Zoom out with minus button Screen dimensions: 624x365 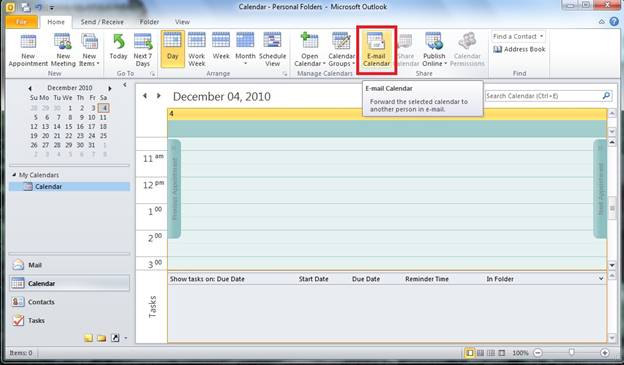tap(538, 353)
